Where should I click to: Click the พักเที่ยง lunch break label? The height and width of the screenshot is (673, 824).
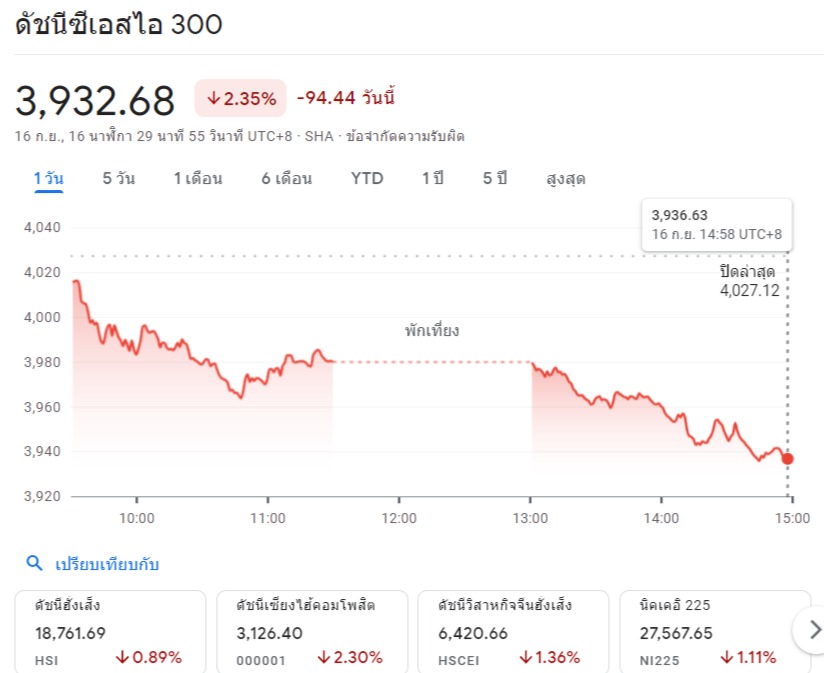[432, 330]
